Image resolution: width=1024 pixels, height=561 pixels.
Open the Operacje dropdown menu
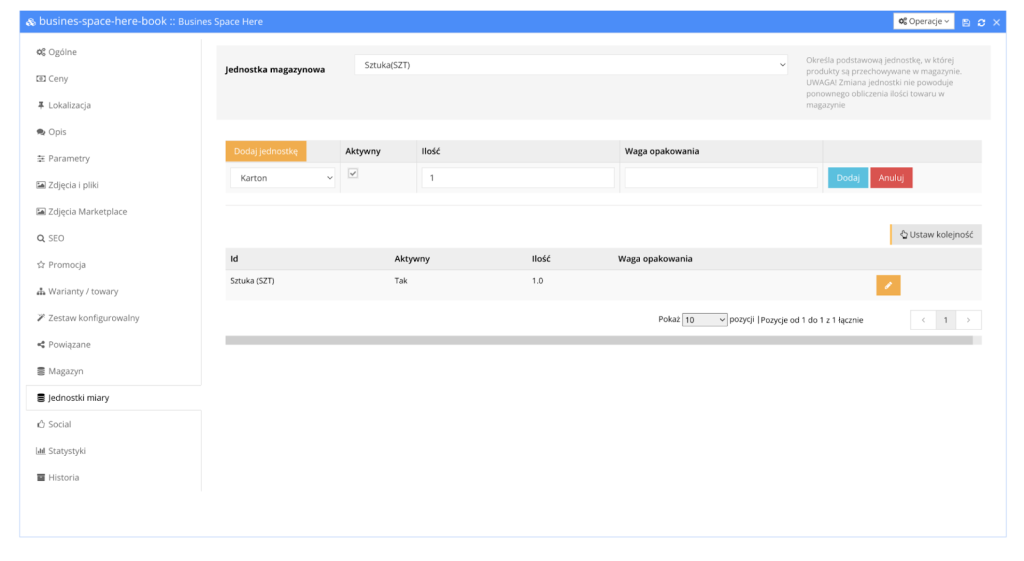[923, 21]
